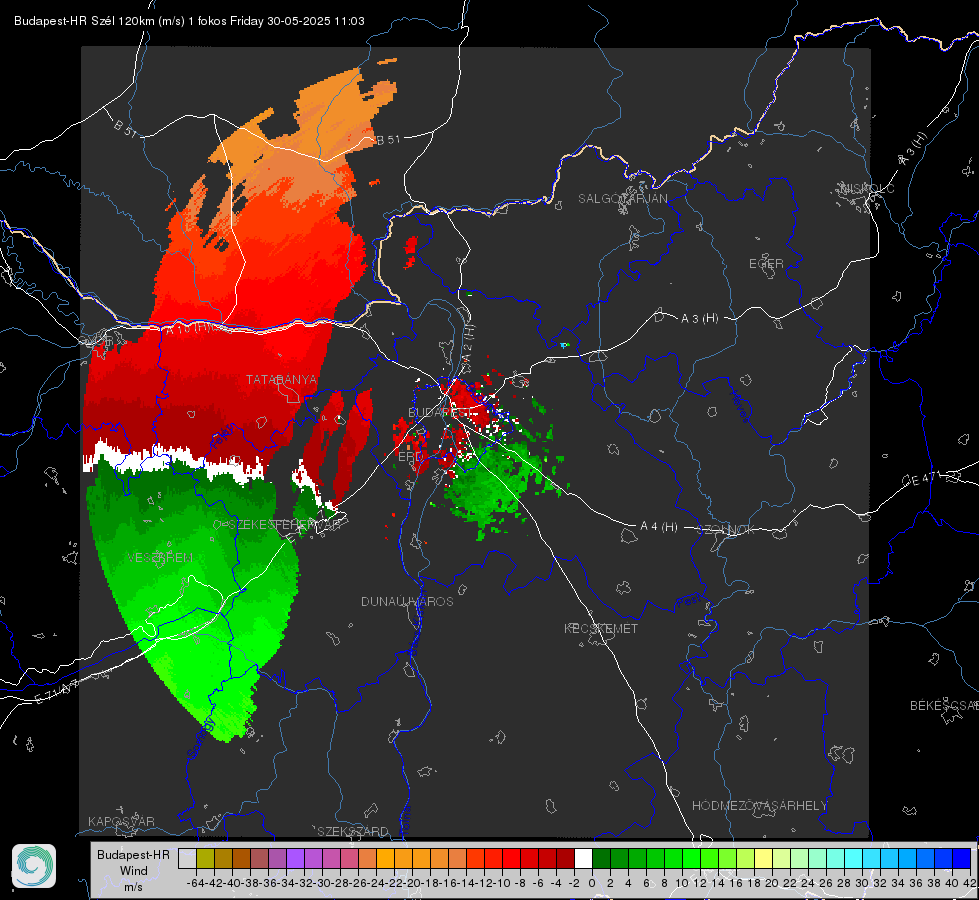Click the SZEKSZÁRD city label

pyautogui.click(x=353, y=831)
